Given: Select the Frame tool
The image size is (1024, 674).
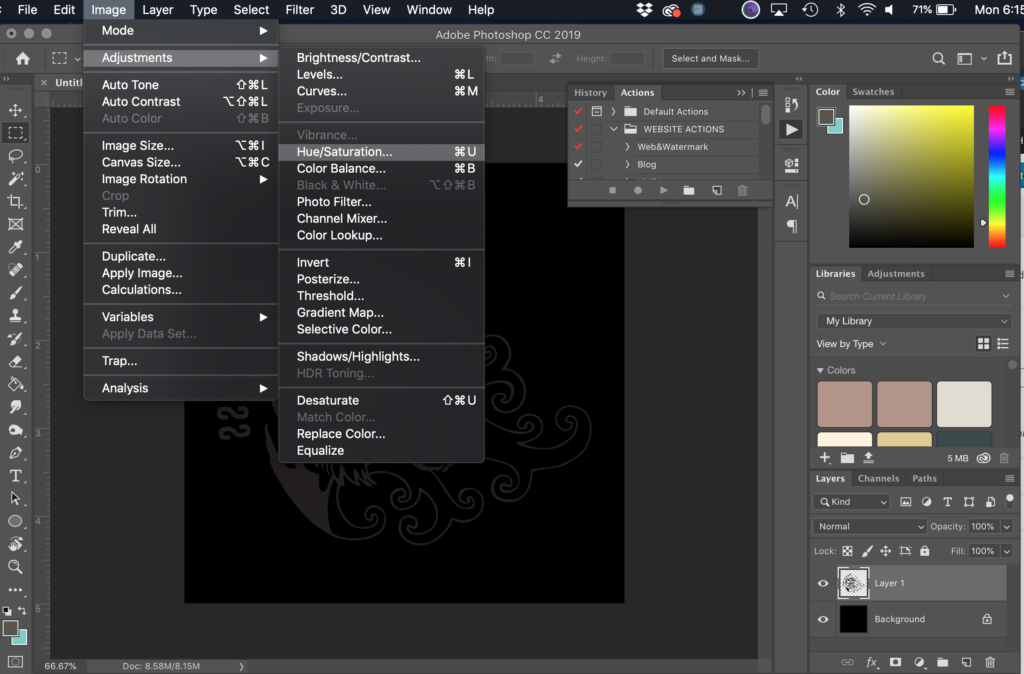Looking at the screenshot, I should coord(16,224).
